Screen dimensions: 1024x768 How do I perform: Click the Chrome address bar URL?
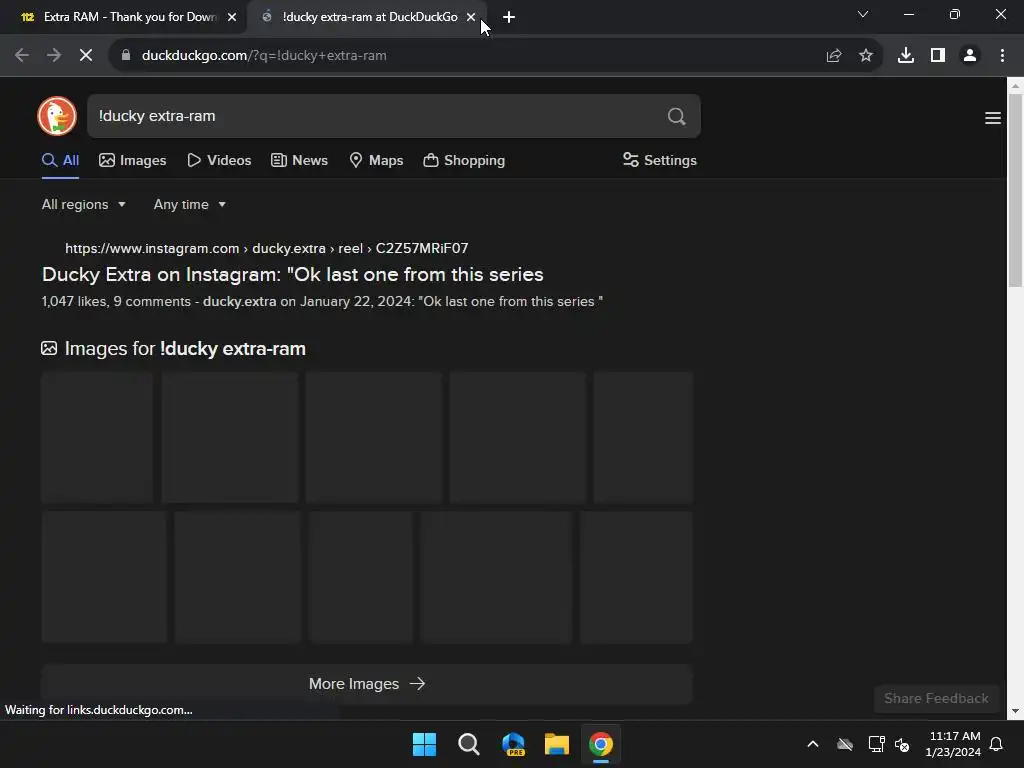[264, 56]
